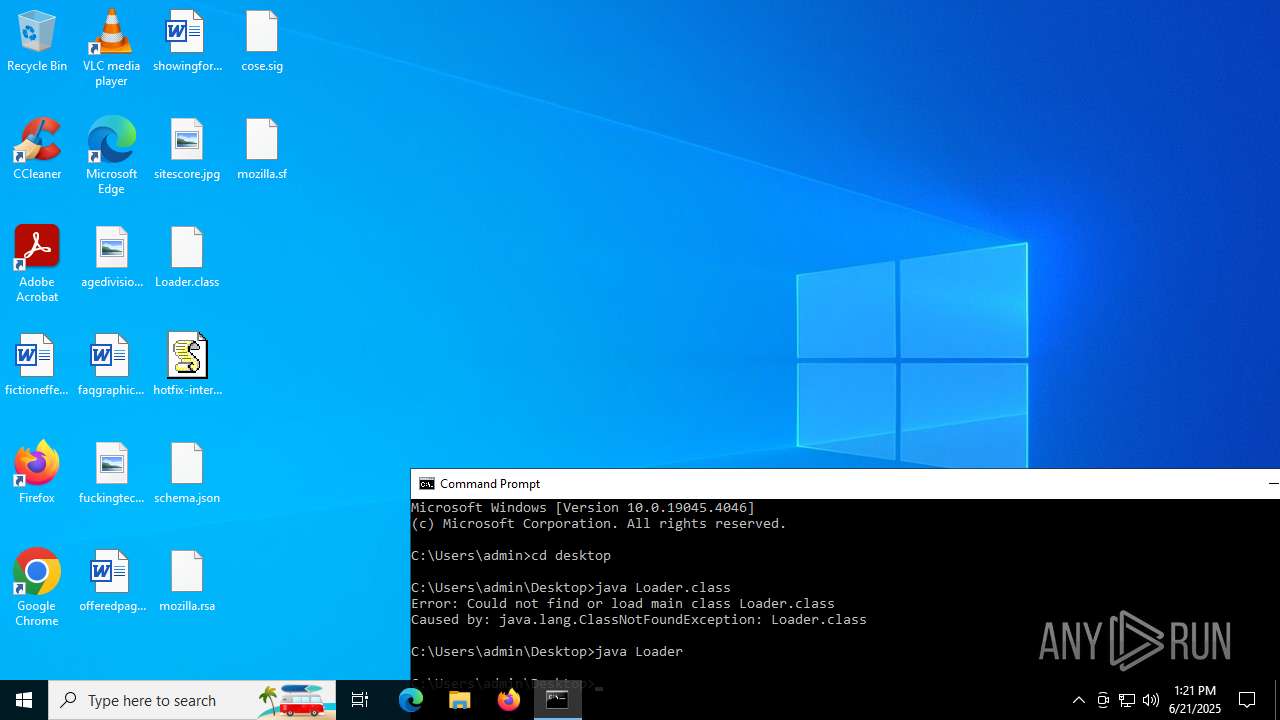1280x720 pixels.
Task: Click the Command Prompt window title text
Action: point(490,484)
